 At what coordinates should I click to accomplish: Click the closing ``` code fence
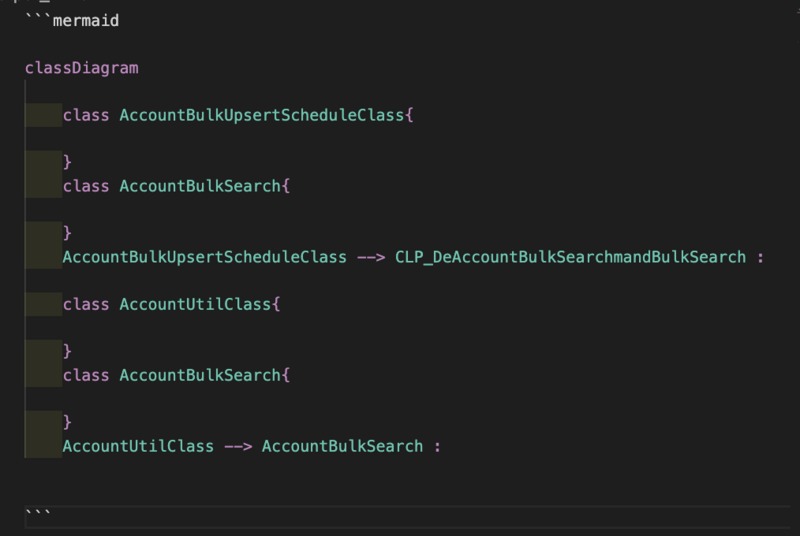[38, 513]
